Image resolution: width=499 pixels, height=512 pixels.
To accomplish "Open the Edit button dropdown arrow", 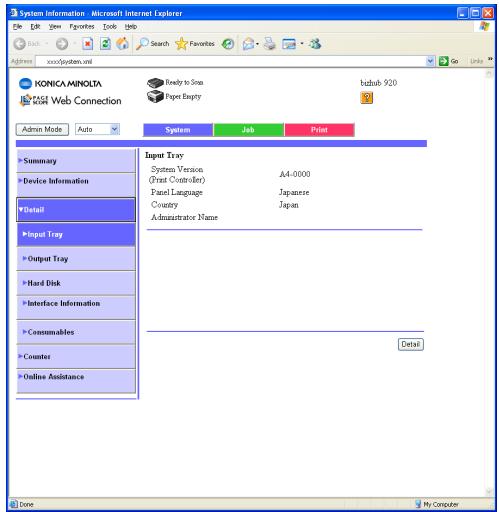I will click(x=302, y=44).
